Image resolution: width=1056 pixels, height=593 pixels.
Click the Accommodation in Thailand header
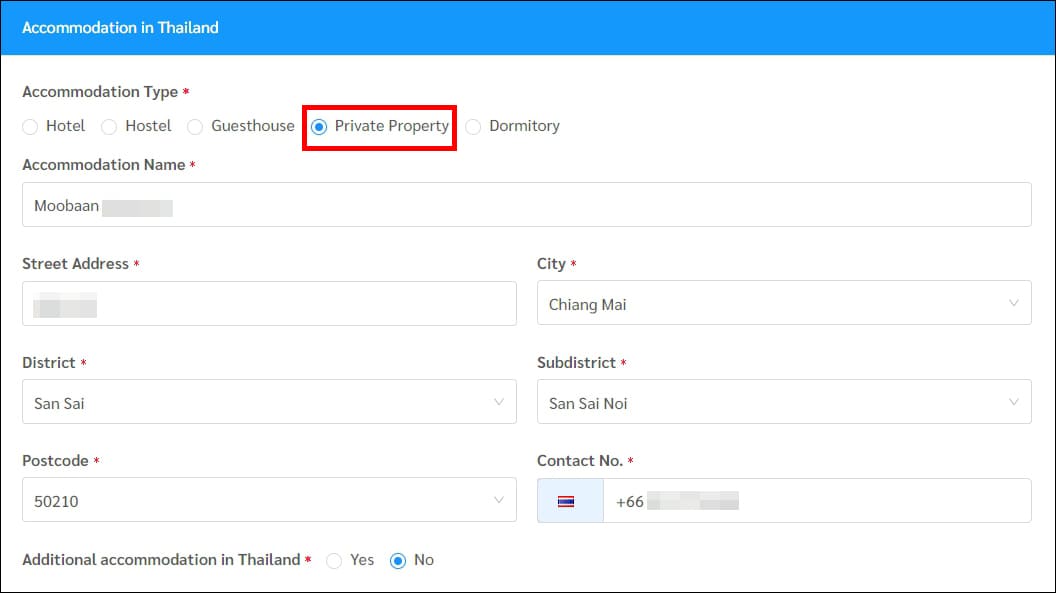(x=121, y=28)
